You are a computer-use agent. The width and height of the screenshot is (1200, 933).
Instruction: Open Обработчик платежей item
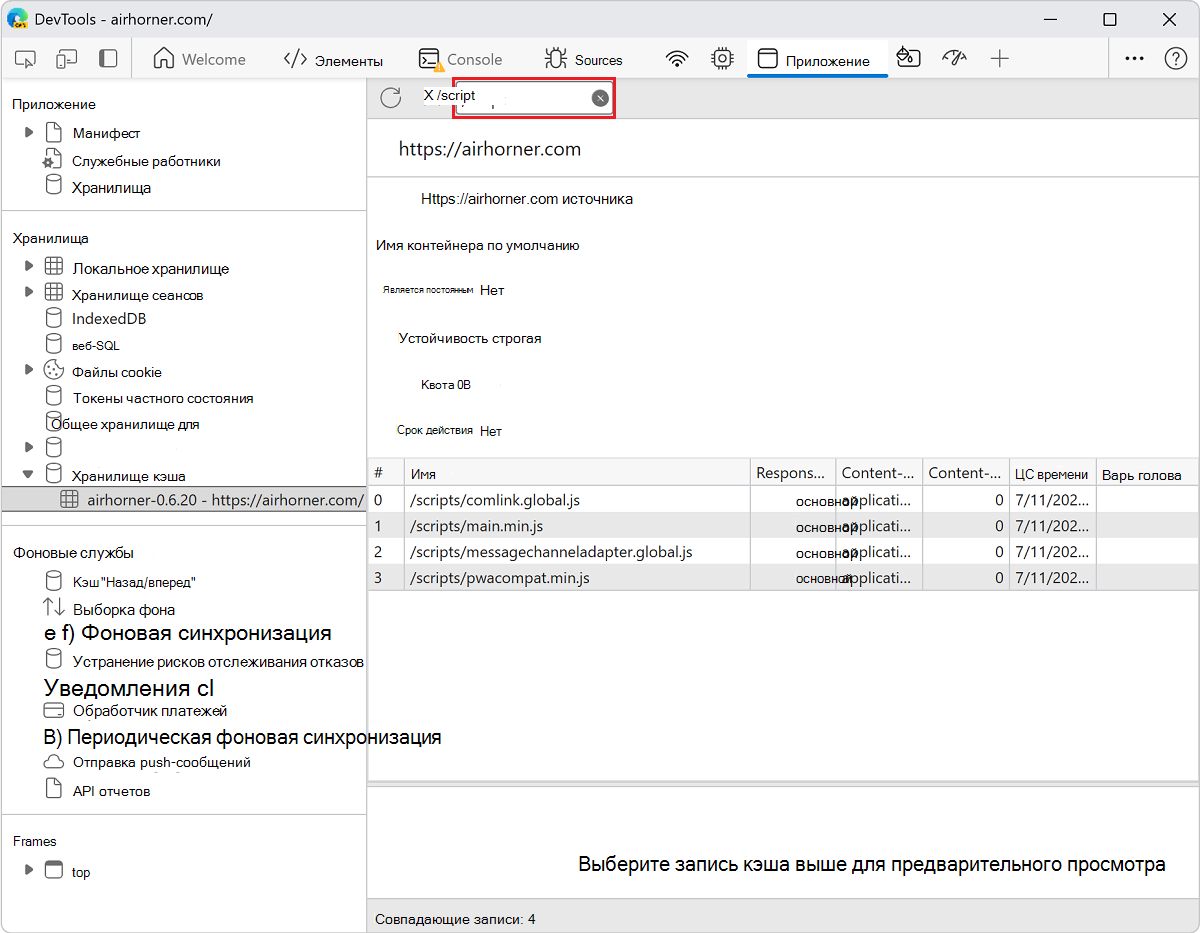tap(150, 711)
